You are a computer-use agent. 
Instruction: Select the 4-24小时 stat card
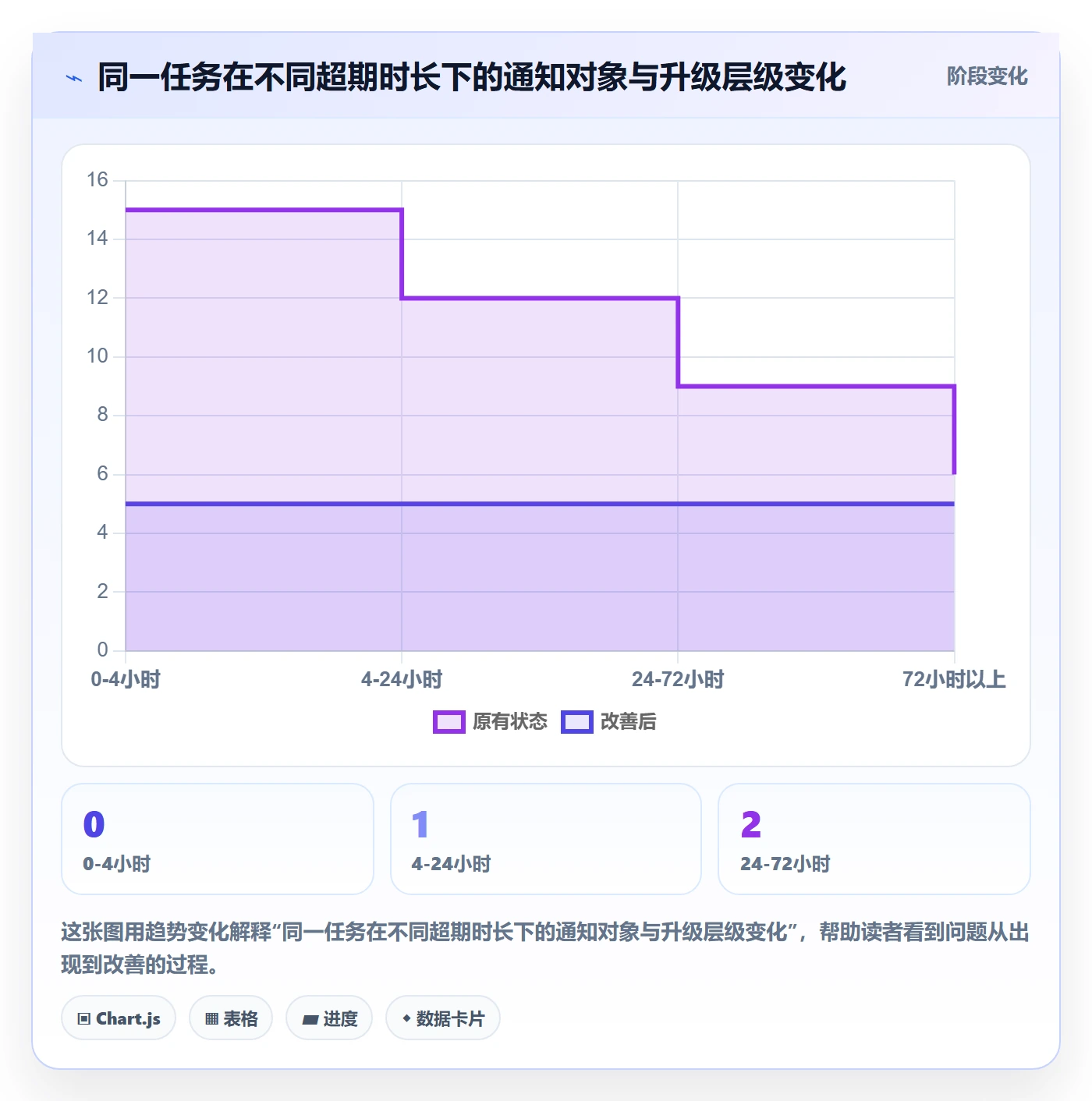pos(546,839)
